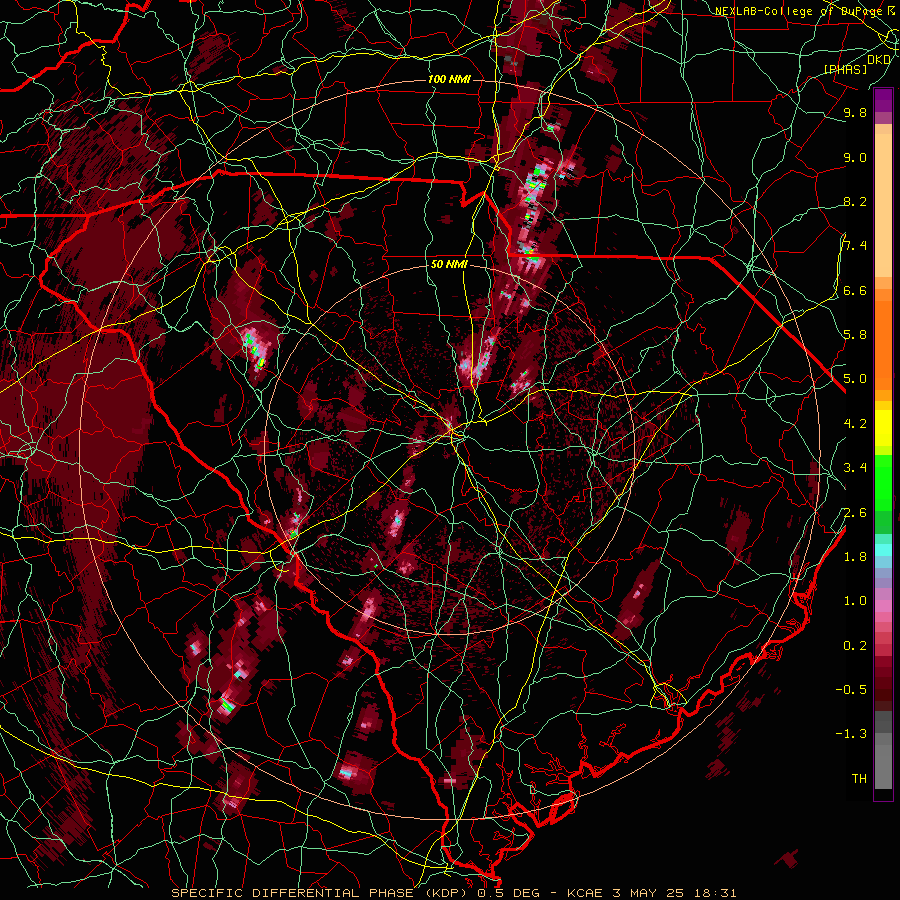This screenshot has width=900, height=900.
Task: Click the 1.8 scale value
Action: [855, 557]
